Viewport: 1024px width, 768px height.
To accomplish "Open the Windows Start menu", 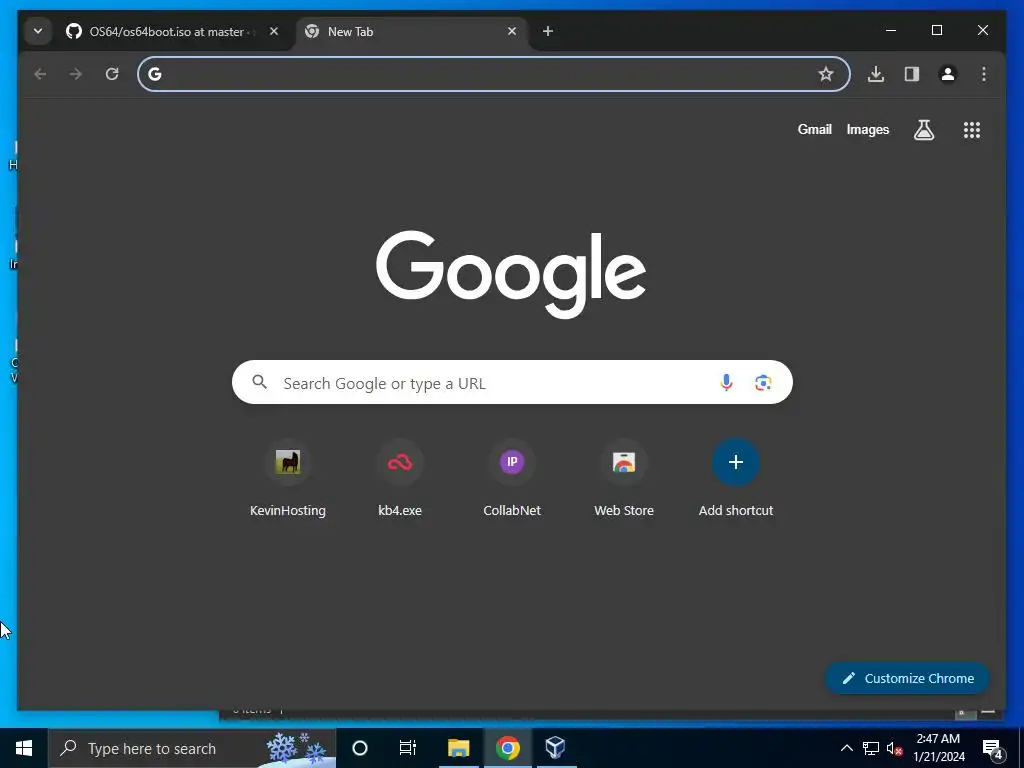I will click(x=24, y=748).
